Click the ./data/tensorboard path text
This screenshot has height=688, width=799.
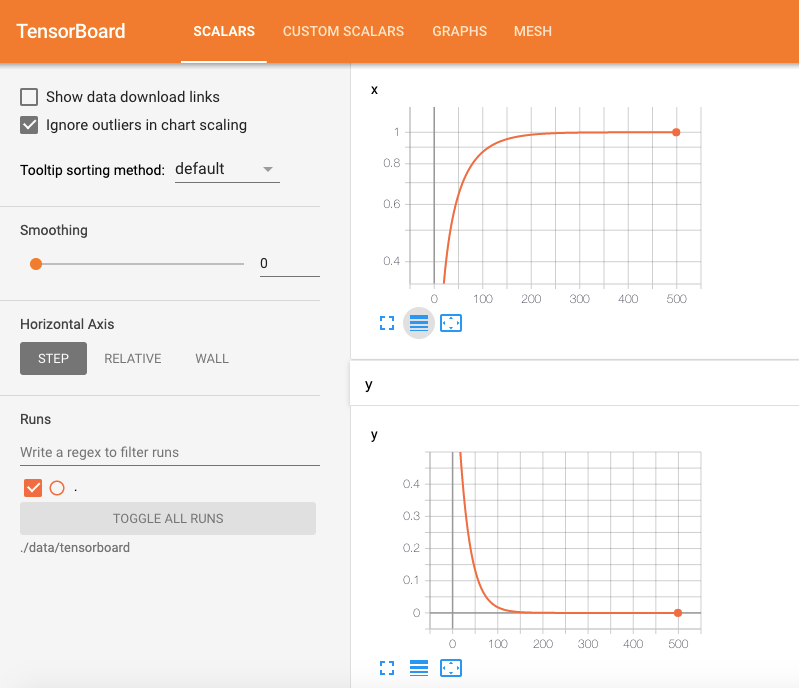(x=75, y=548)
